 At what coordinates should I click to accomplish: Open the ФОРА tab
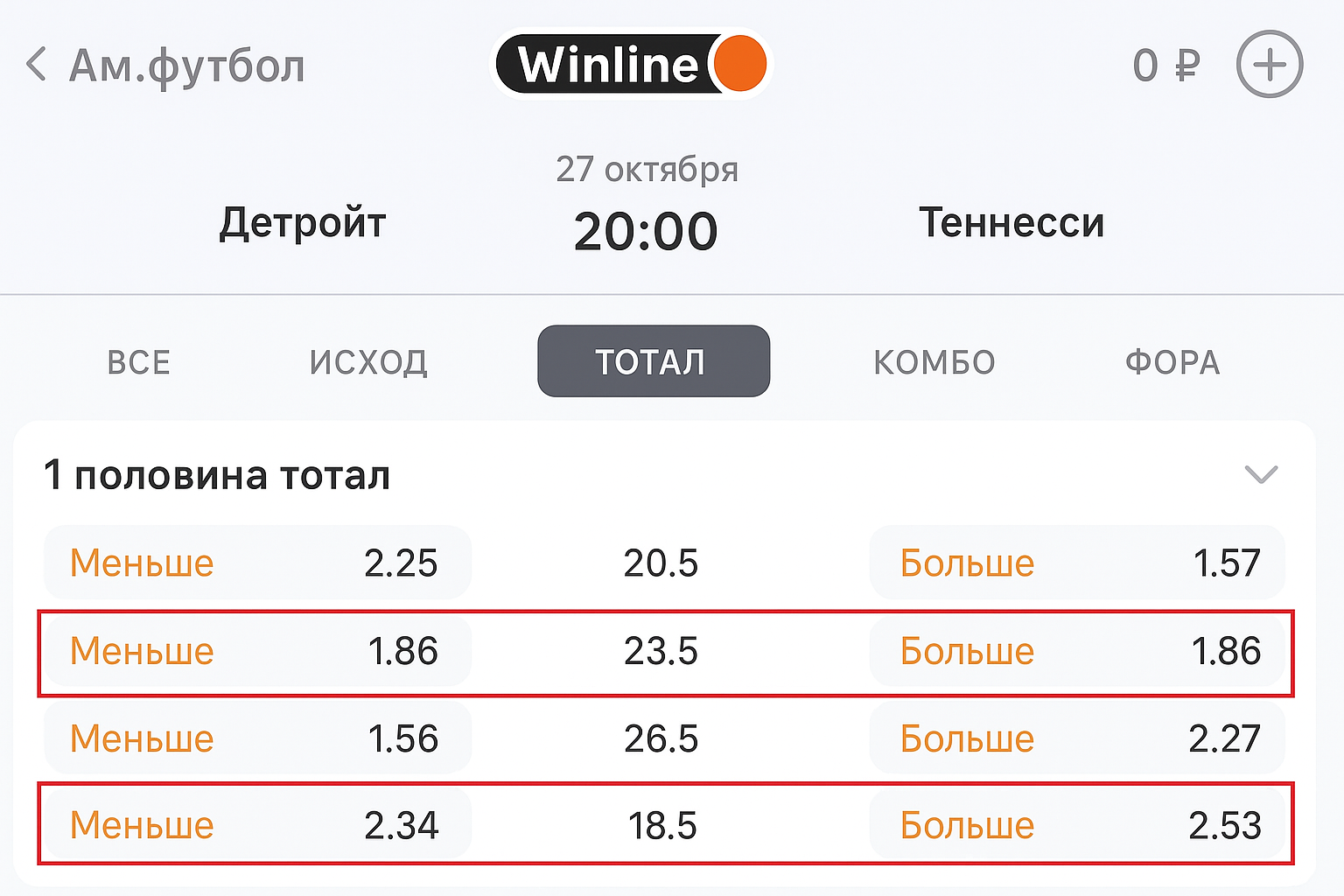(x=1172, y=362)
